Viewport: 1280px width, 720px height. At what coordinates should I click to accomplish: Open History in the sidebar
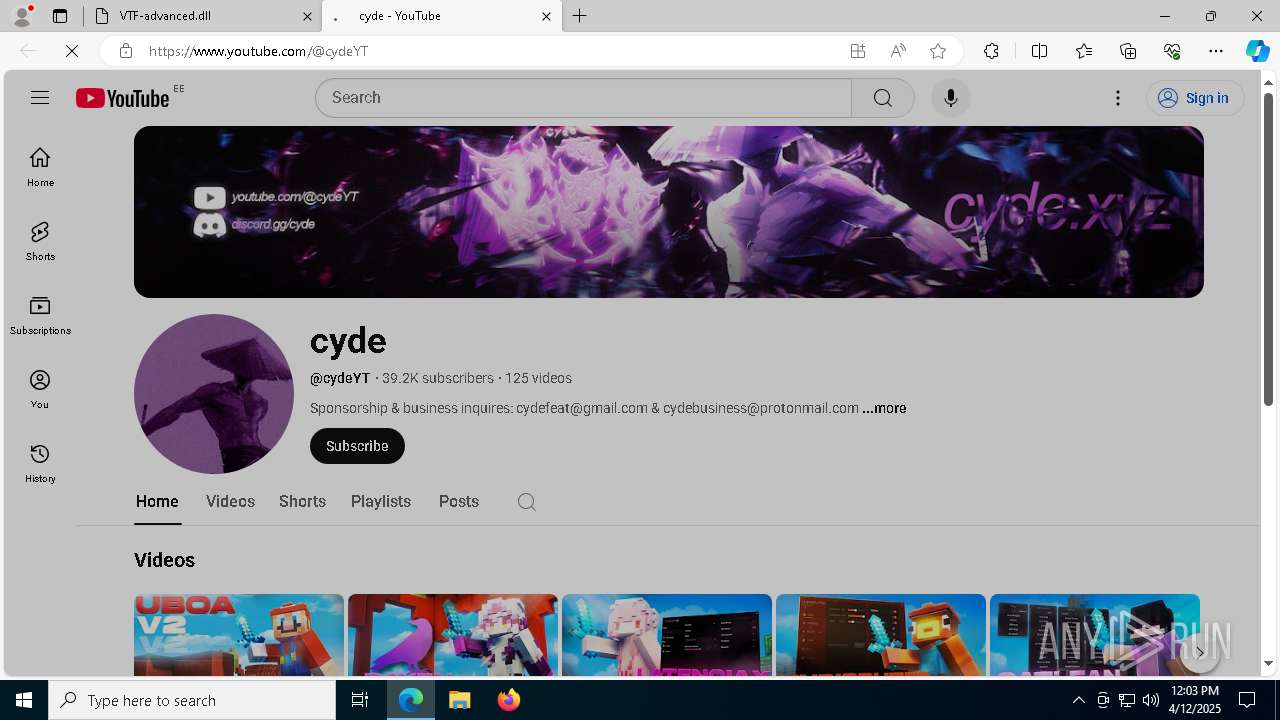point(40,463)
